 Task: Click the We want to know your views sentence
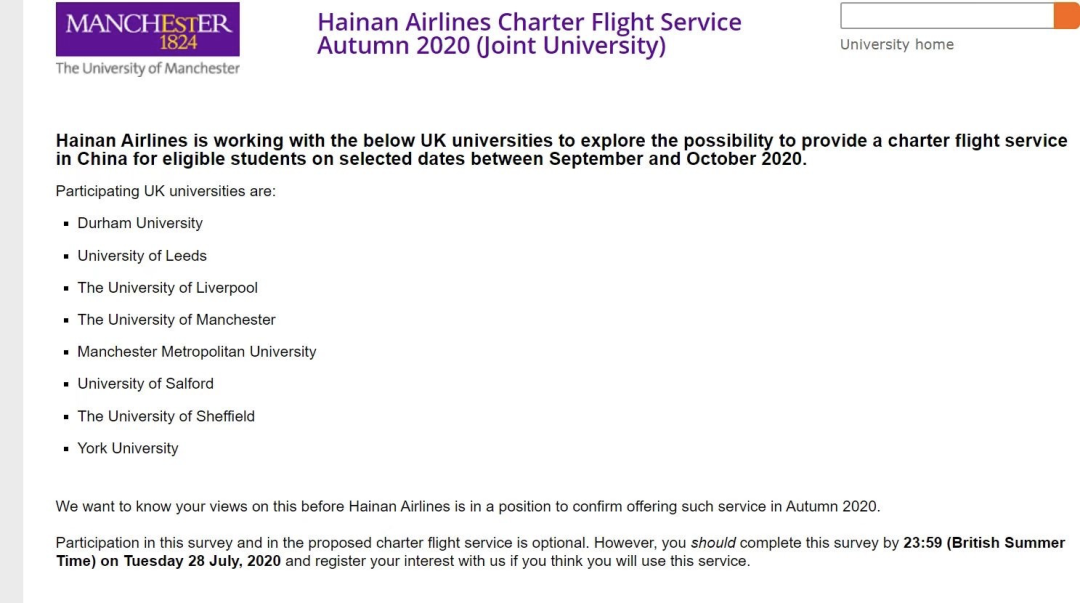tap(468, 507)
